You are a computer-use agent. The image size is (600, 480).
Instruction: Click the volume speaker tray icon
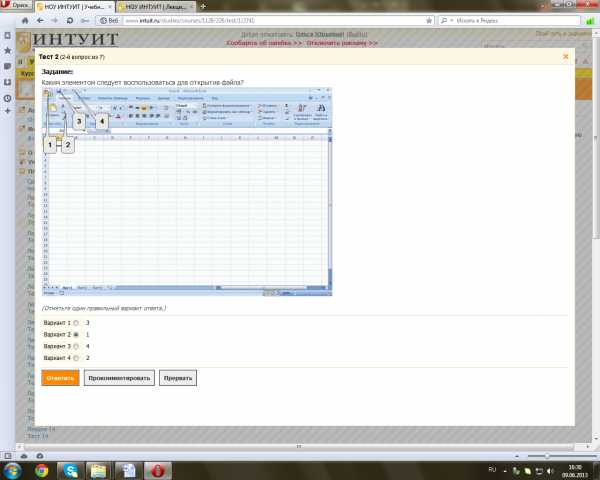click(551, 471)
